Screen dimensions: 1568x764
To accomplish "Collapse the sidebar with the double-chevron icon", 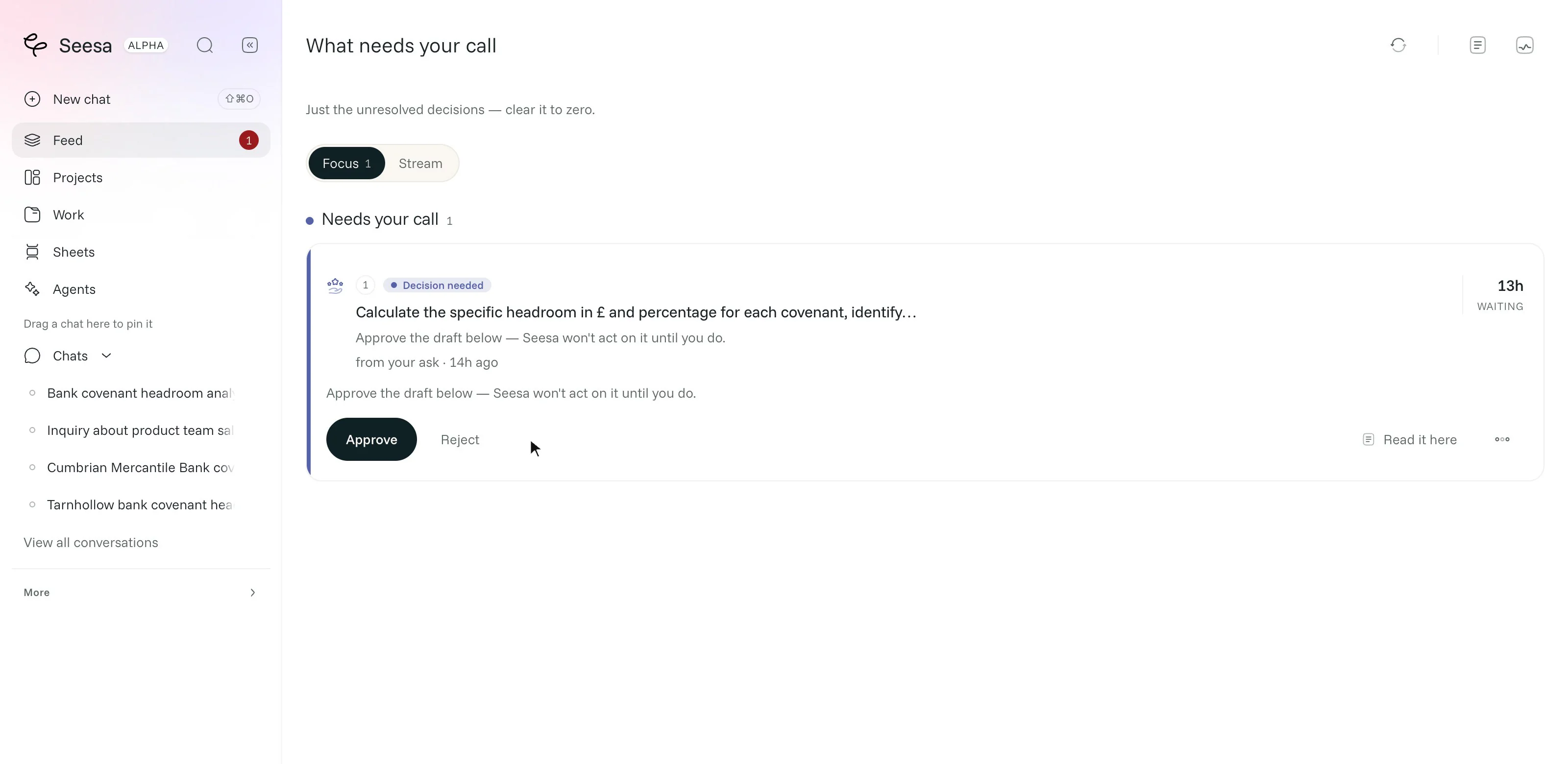I will pos(249,45).
